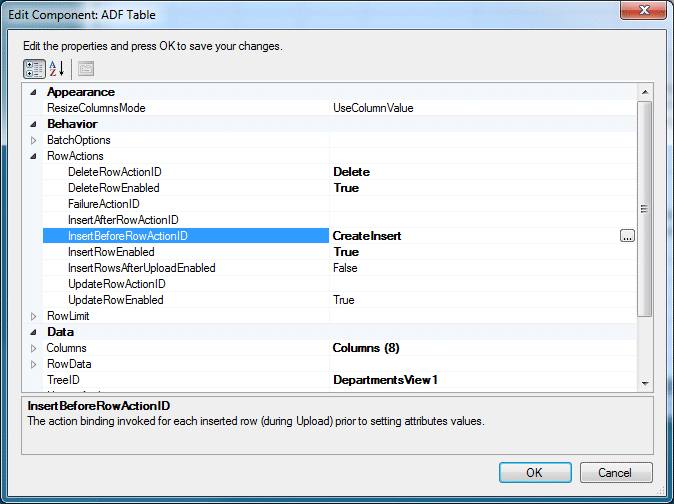Select the BatchOptions property label
The width and height of the screenshot is (674, 504).
point(79,140)
